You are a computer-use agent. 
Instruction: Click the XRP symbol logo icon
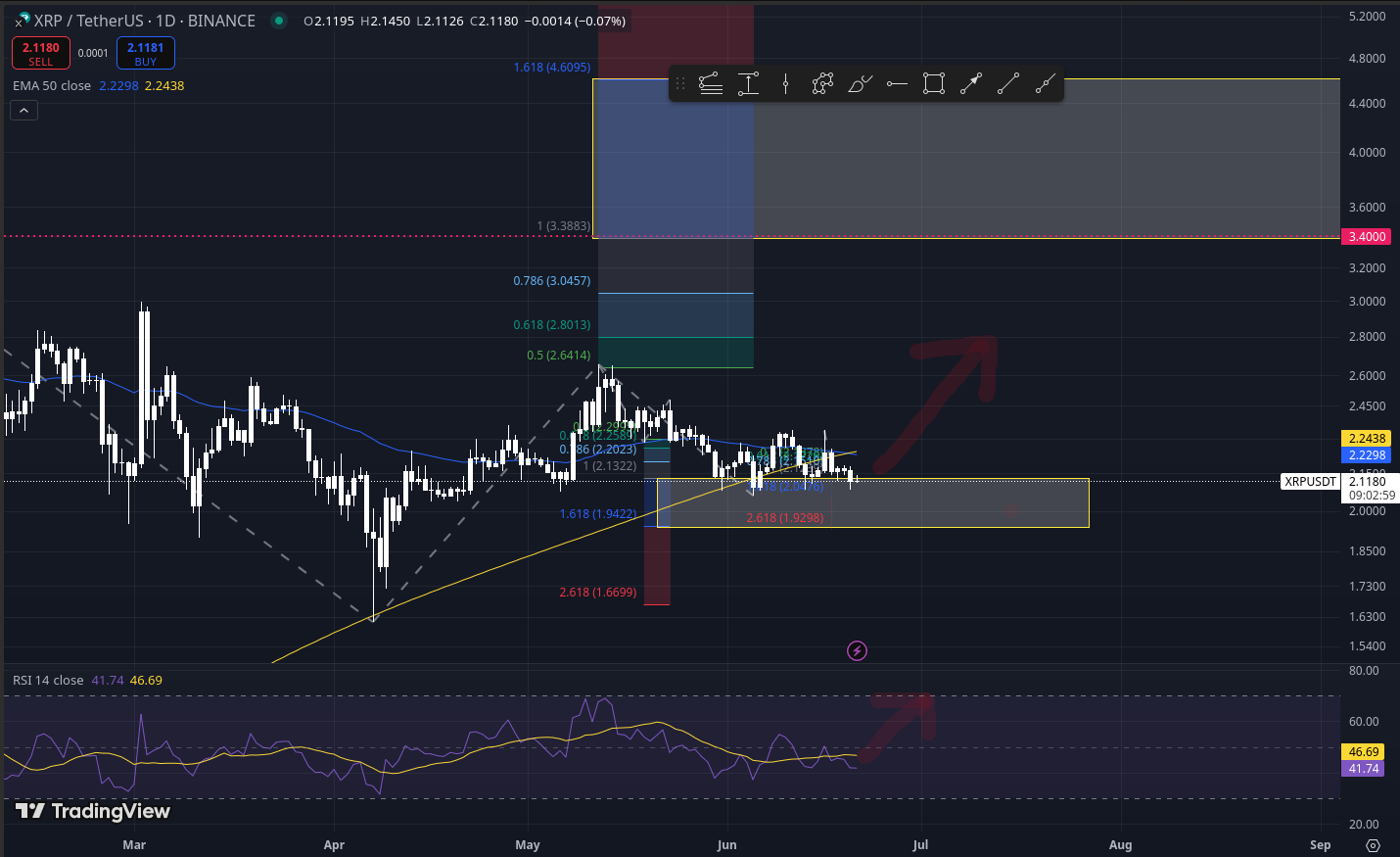coord(22,20)
